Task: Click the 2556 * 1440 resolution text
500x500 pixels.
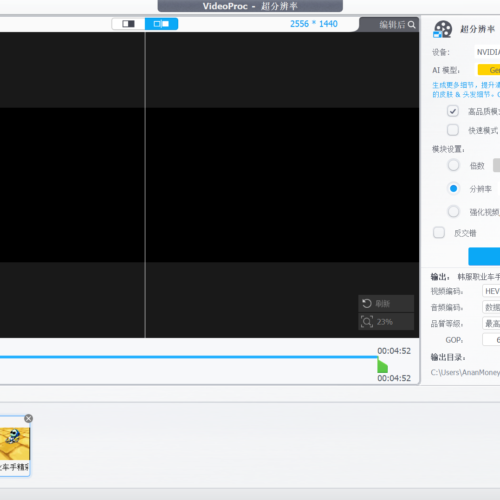Action: [x=314, y=24]
